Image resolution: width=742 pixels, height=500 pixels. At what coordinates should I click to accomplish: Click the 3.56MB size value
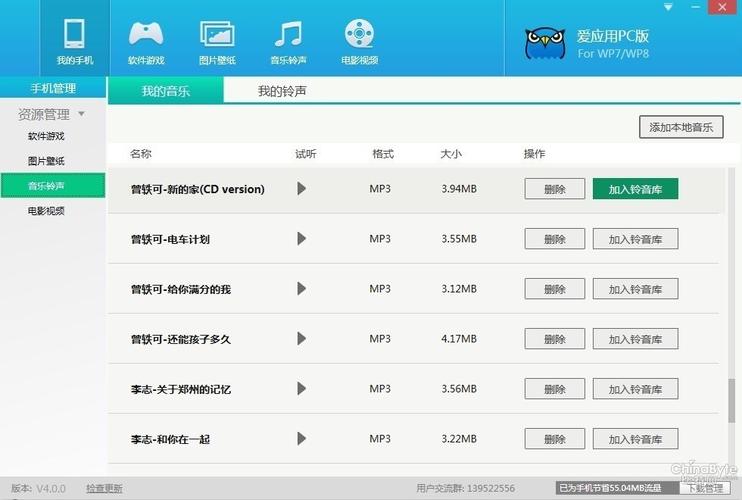[459, 389]
